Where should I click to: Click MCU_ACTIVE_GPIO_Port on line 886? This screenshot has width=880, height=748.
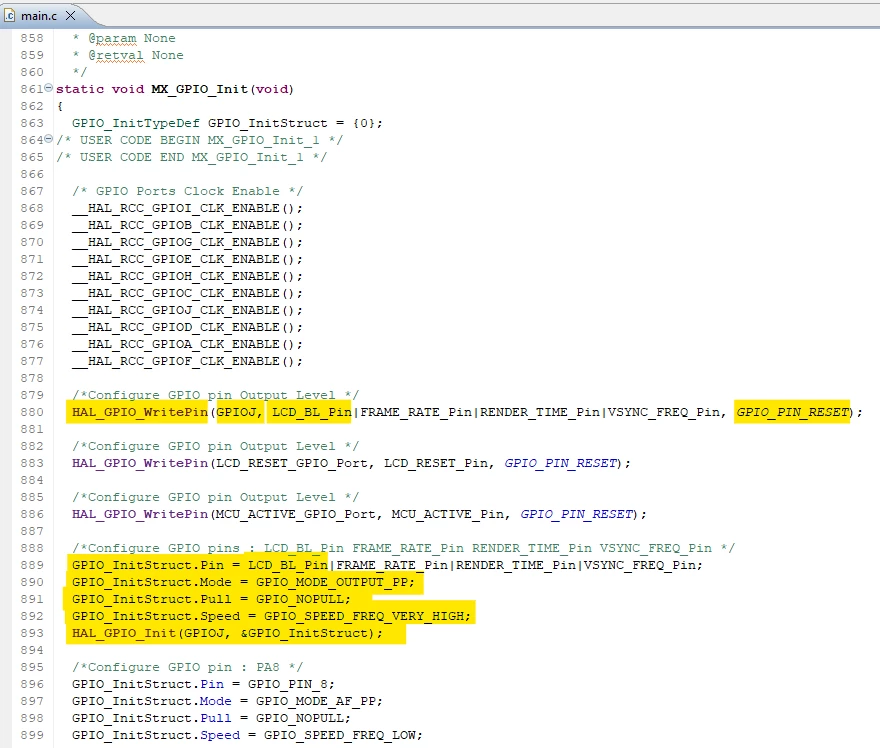click(x=296, y=515)
